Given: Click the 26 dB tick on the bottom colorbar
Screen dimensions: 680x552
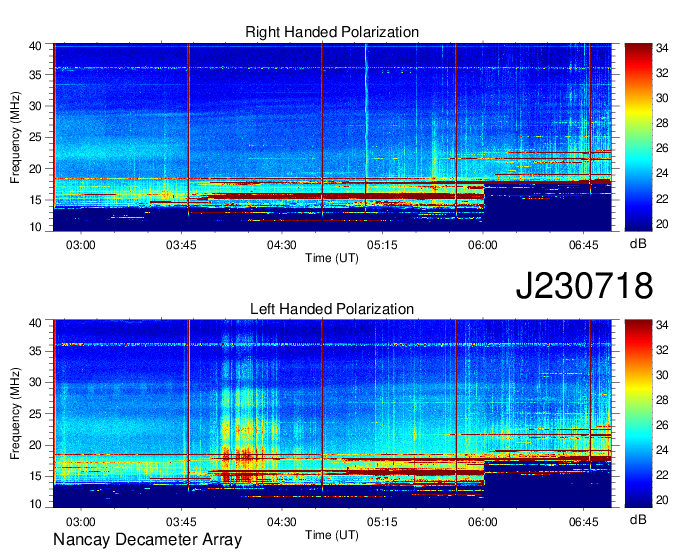Looking at the screenshot, I should [x=662, y=425].
